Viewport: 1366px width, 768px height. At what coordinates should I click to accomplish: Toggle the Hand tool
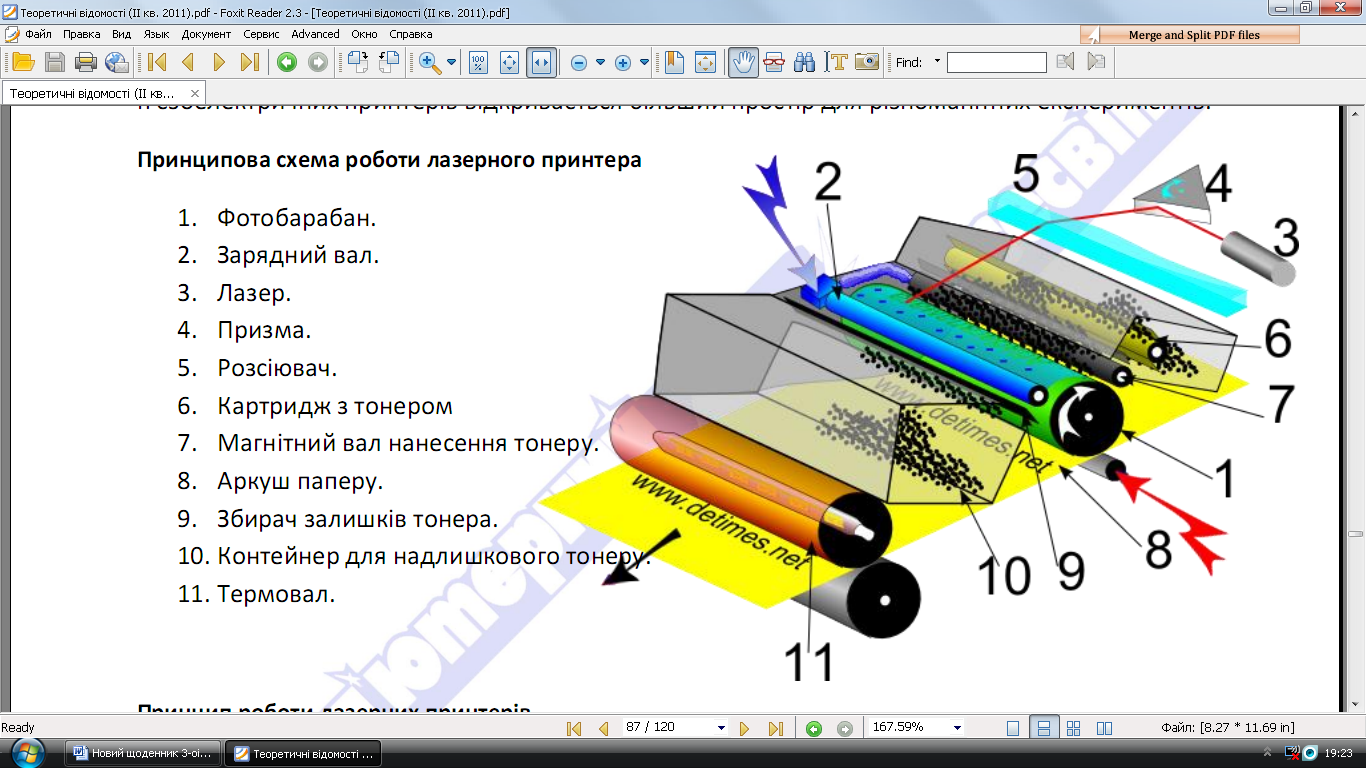pos(742,62)
